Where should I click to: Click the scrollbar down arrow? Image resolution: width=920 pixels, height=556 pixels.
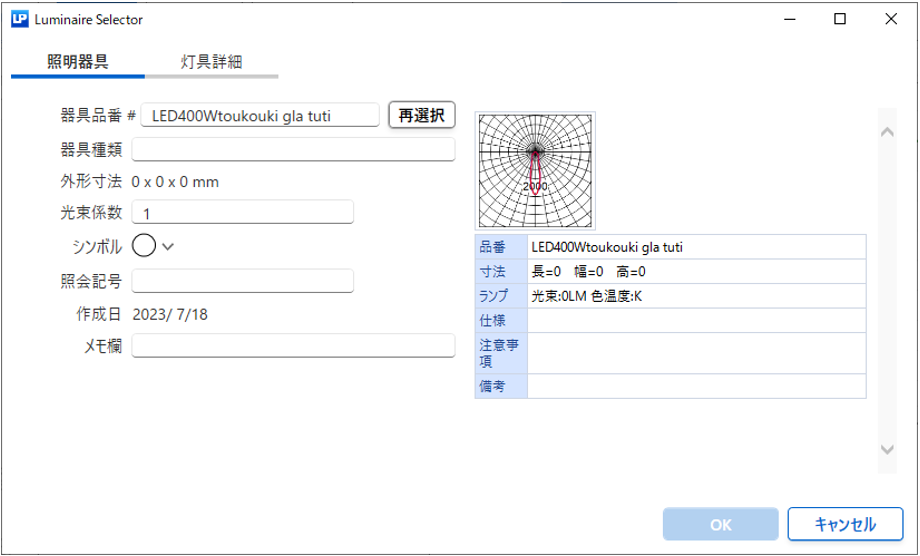(886, 450)
